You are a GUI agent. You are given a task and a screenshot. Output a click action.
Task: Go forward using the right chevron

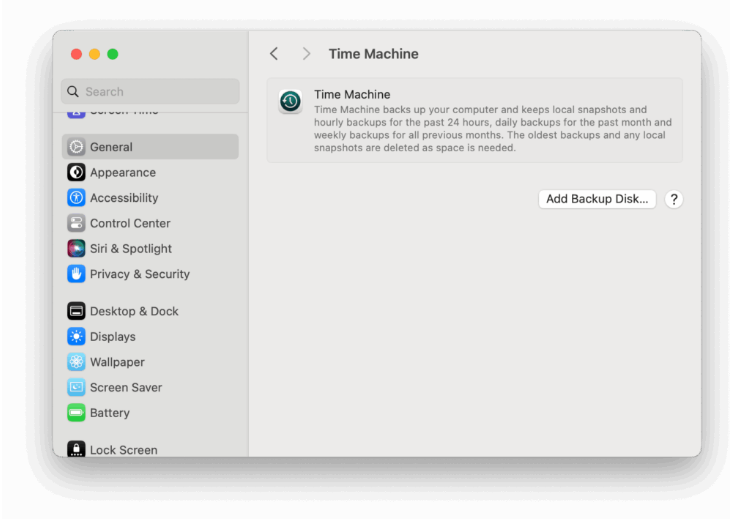point(306,54)
